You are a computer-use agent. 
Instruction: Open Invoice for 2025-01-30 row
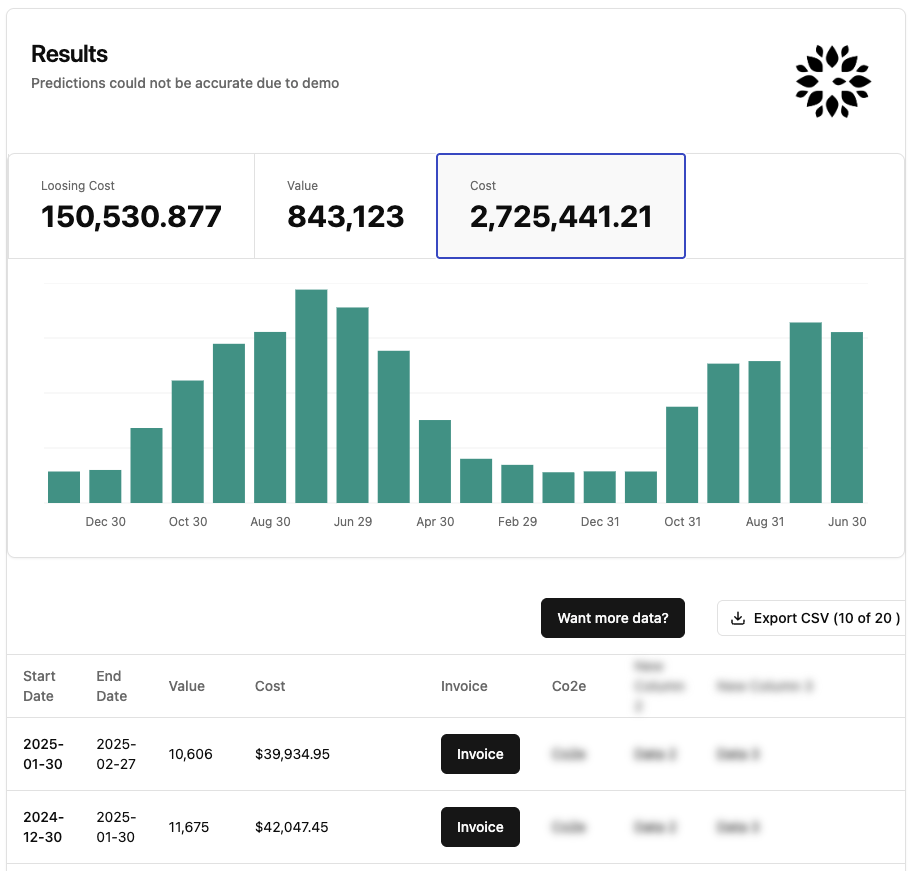pyautogui.click(x=480, y=754)
